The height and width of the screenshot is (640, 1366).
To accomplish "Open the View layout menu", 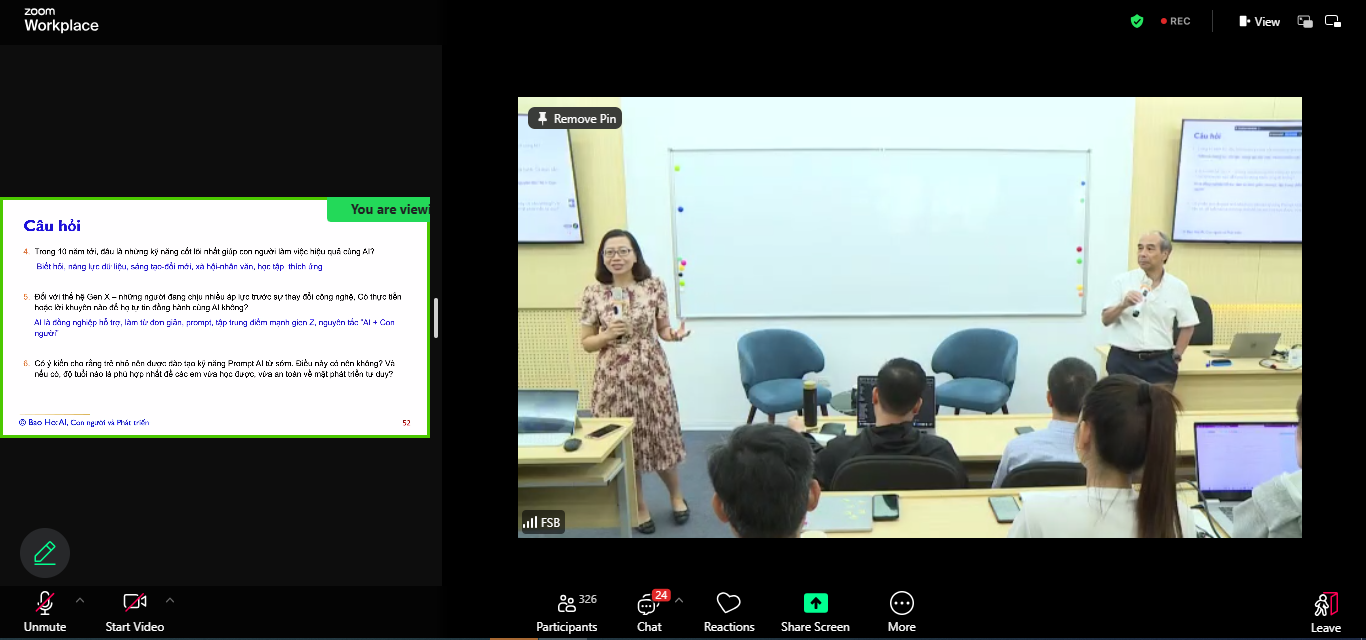I will click(x=1259, y=21).
